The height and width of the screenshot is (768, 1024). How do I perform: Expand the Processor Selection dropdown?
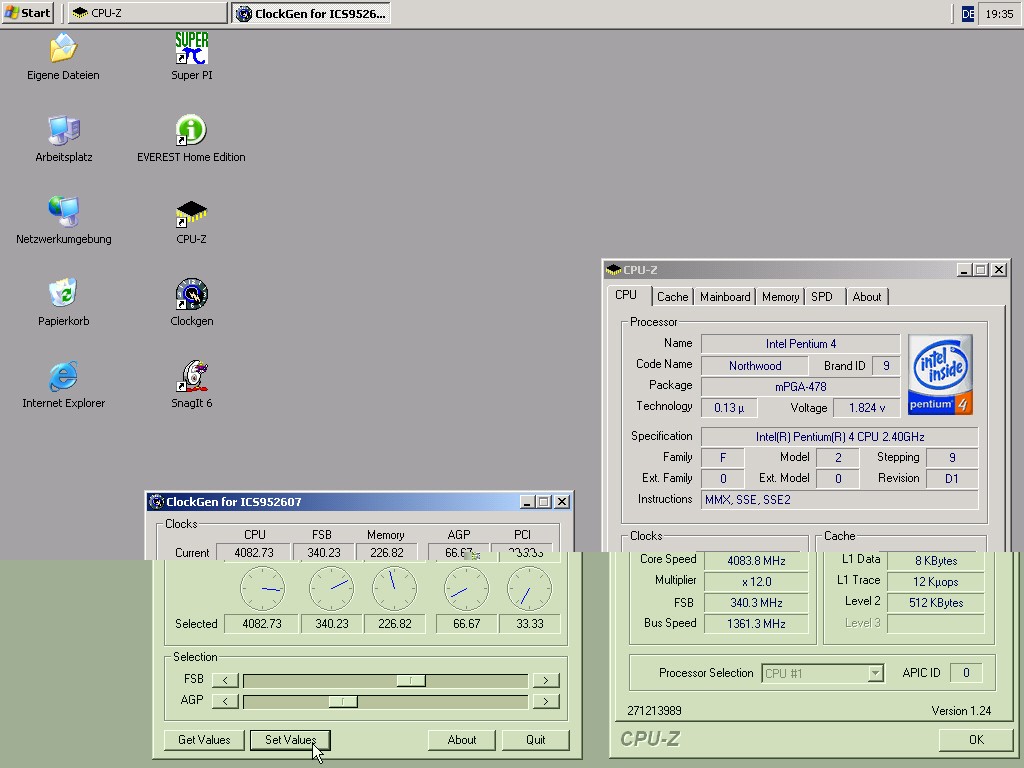pyautogui.click(x=875, y=674)
